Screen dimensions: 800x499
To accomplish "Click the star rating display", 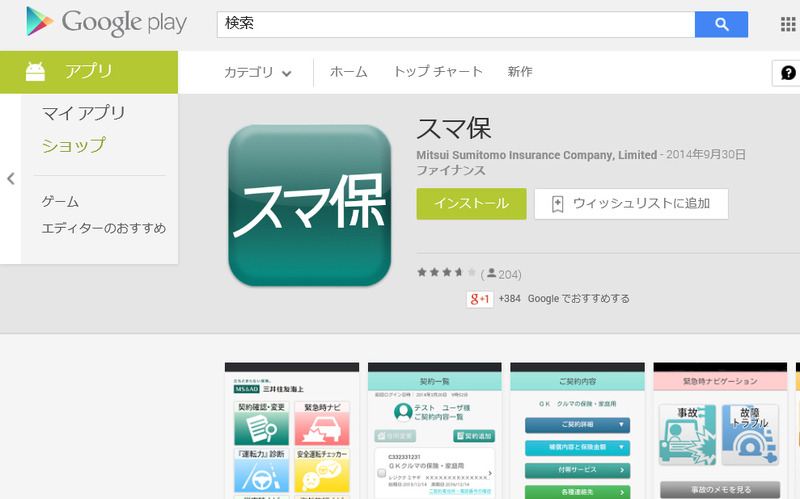I will coord(445,273).
